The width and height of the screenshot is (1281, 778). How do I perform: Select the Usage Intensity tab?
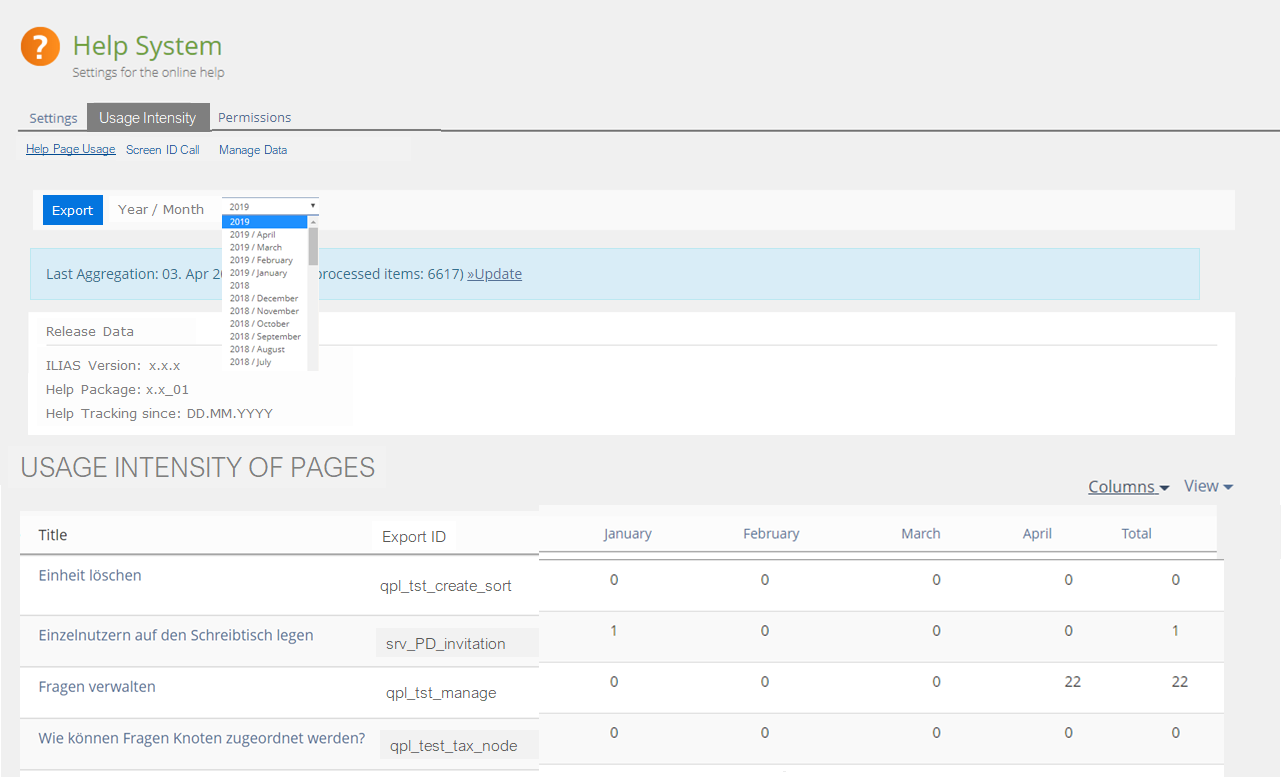tap(148, 118)
